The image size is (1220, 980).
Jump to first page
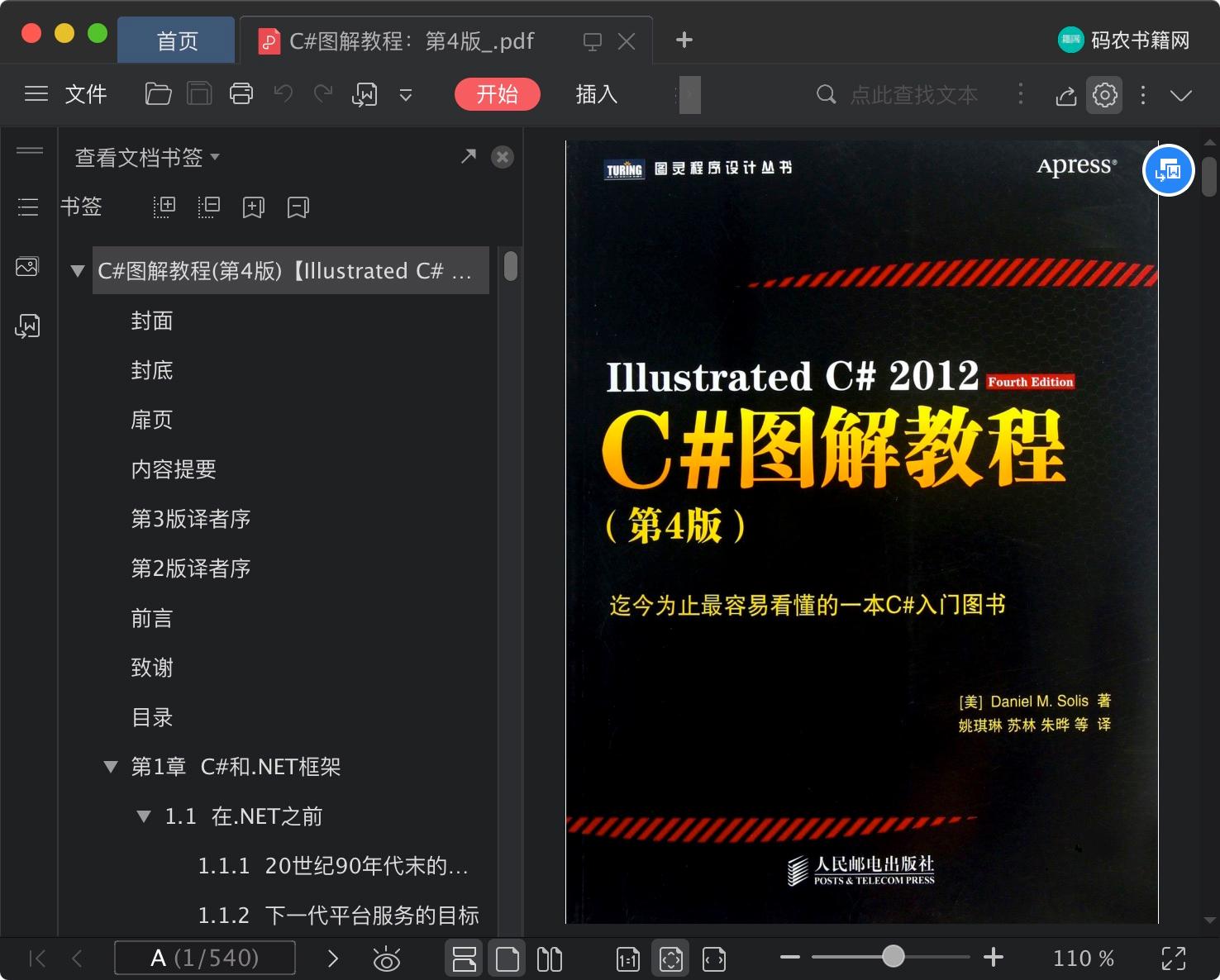point(37,959)
